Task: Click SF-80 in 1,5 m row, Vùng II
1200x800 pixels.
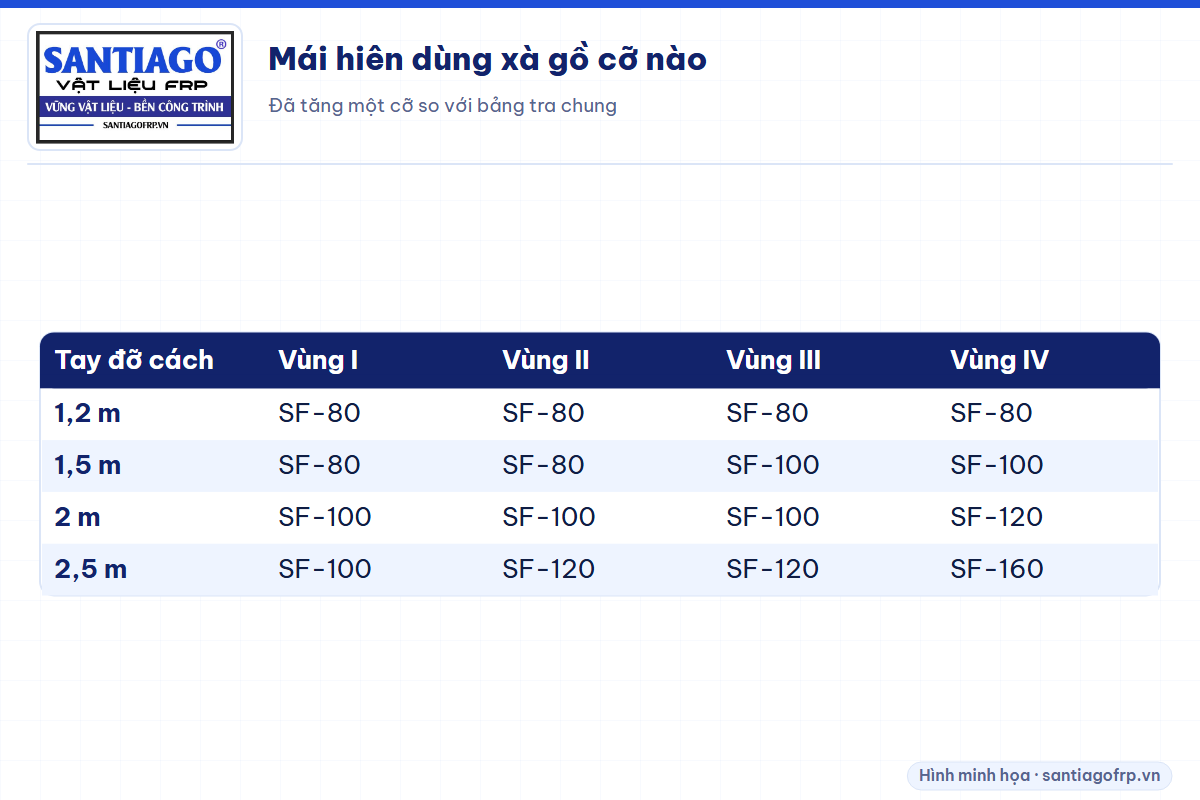Action: 543,465
